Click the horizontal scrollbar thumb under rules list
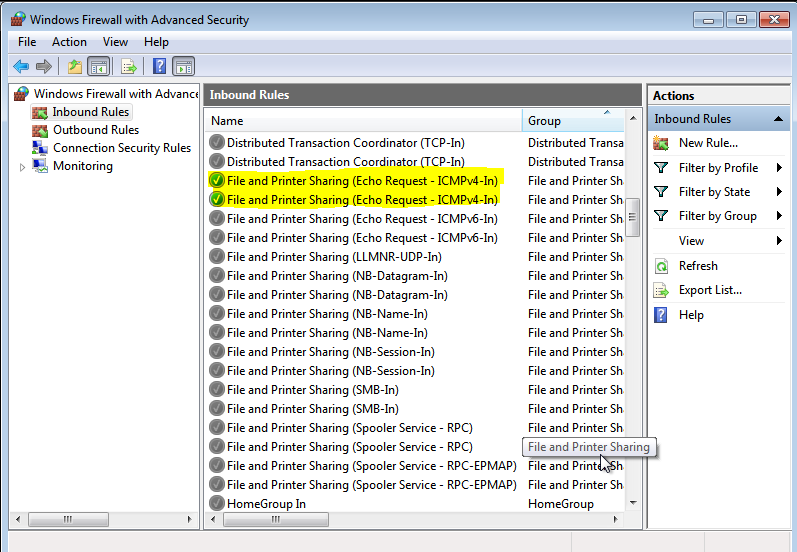The height and width of the screenshot is (552, 797). point(275,519)
